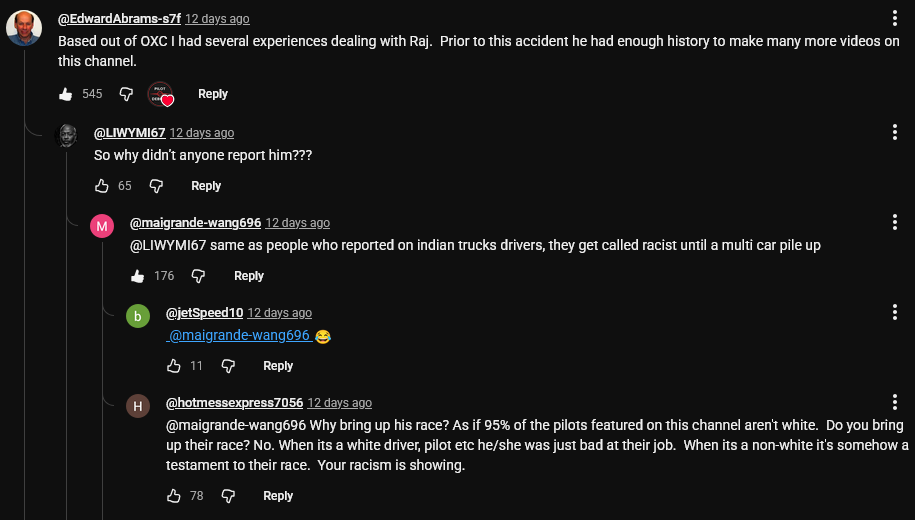Like the EdwardAbrams-s7f comment

point(66,94)
